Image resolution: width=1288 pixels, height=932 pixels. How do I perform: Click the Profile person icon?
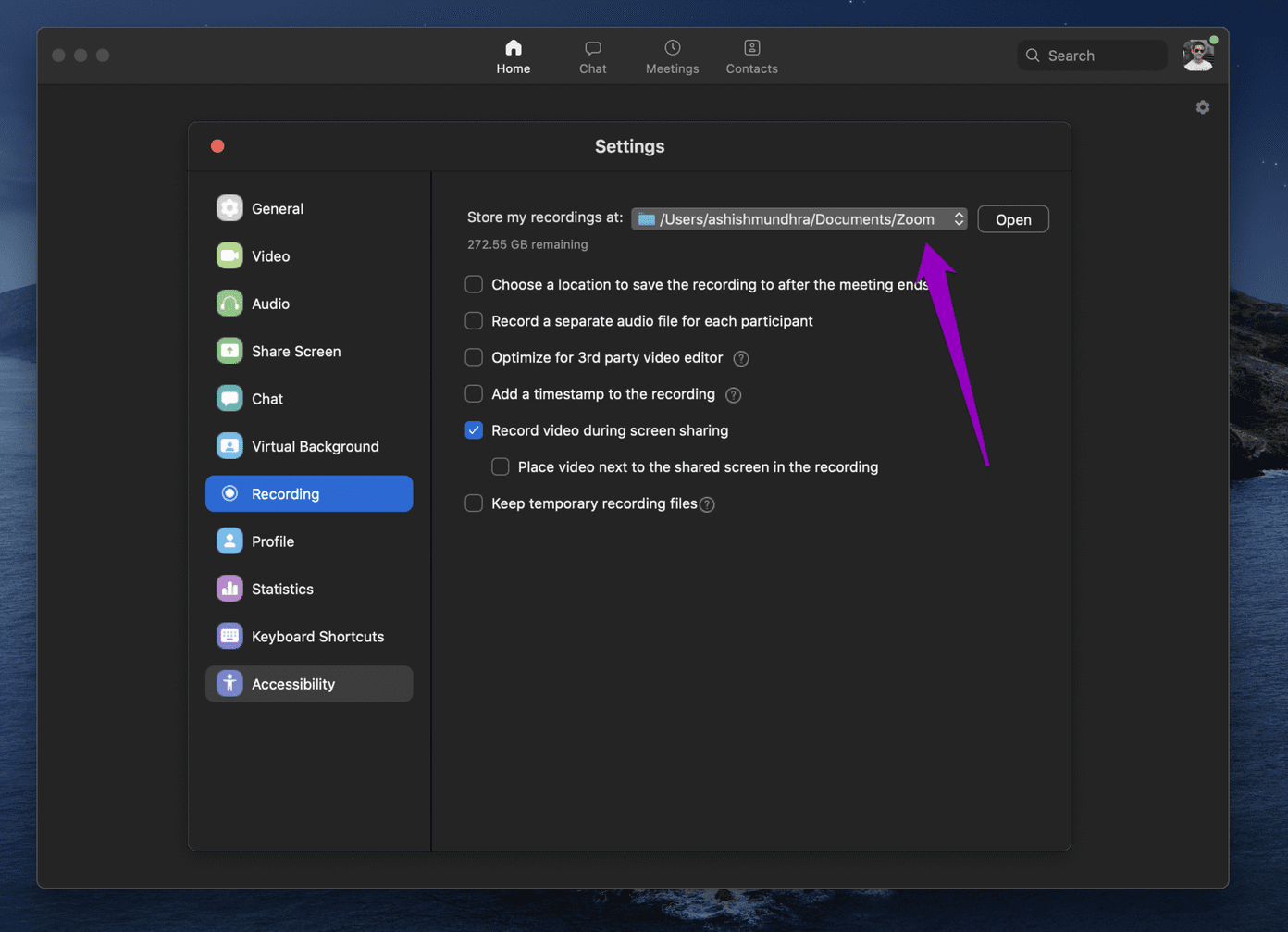click(x=229, y=541)
